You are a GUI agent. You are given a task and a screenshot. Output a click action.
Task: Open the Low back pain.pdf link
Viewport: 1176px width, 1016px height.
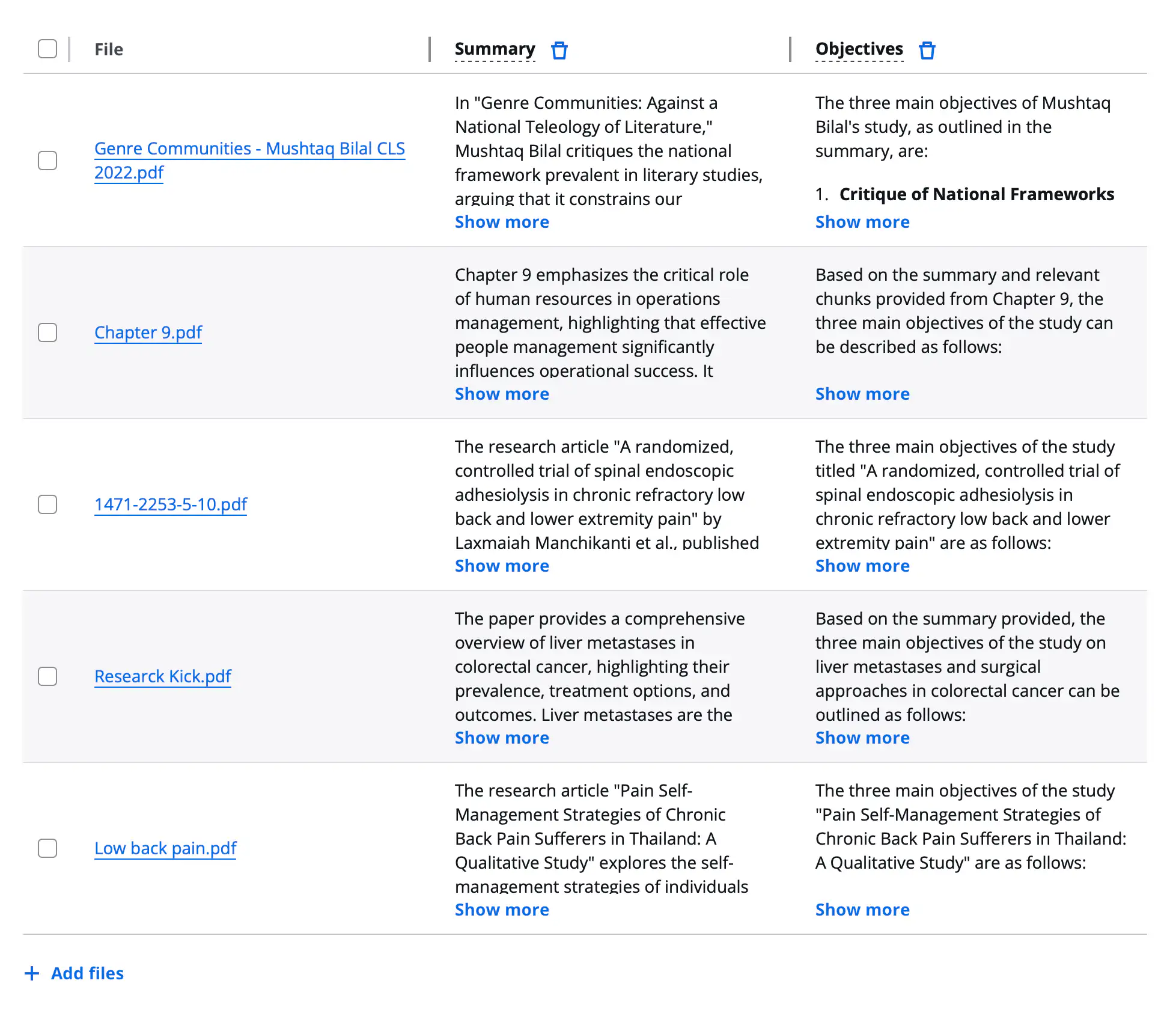[x=165, y=848]
